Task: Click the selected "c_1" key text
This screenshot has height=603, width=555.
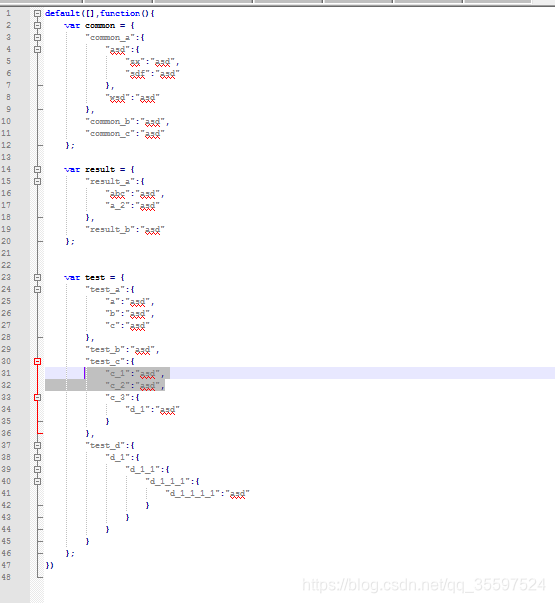Action: click(x=117, y=373)
